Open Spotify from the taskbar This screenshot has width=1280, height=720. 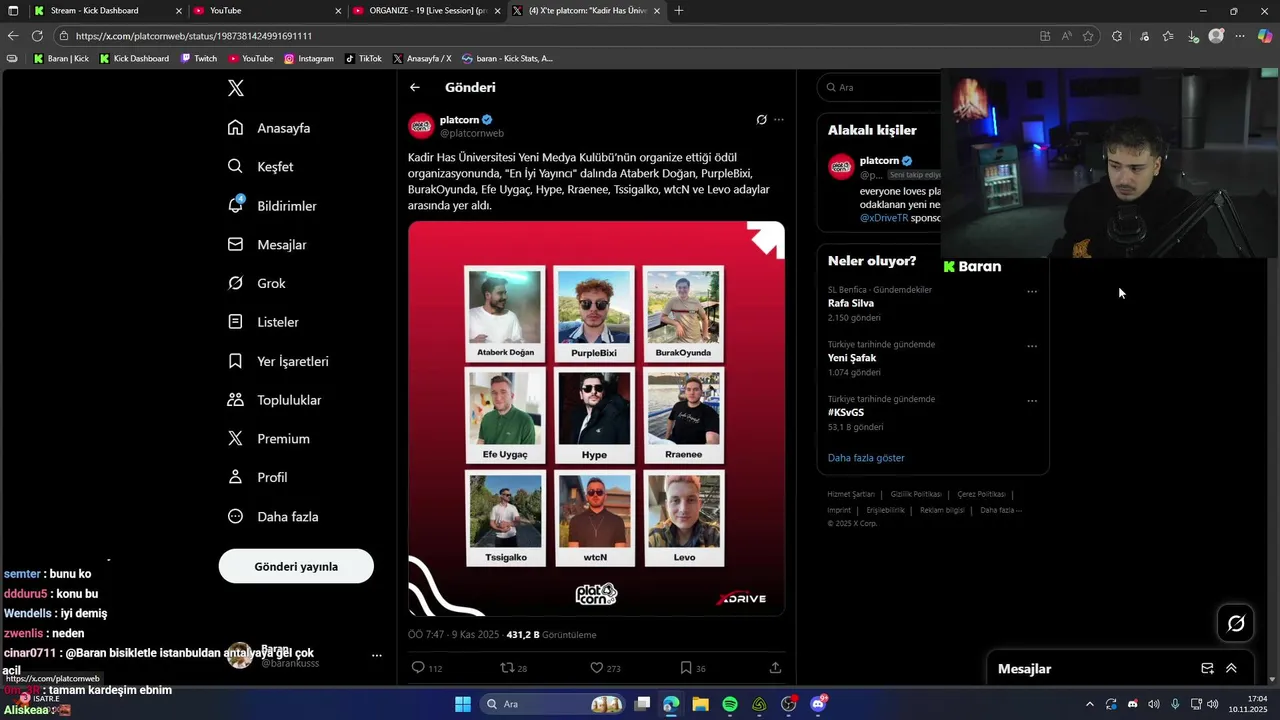(x=730, y=704)
